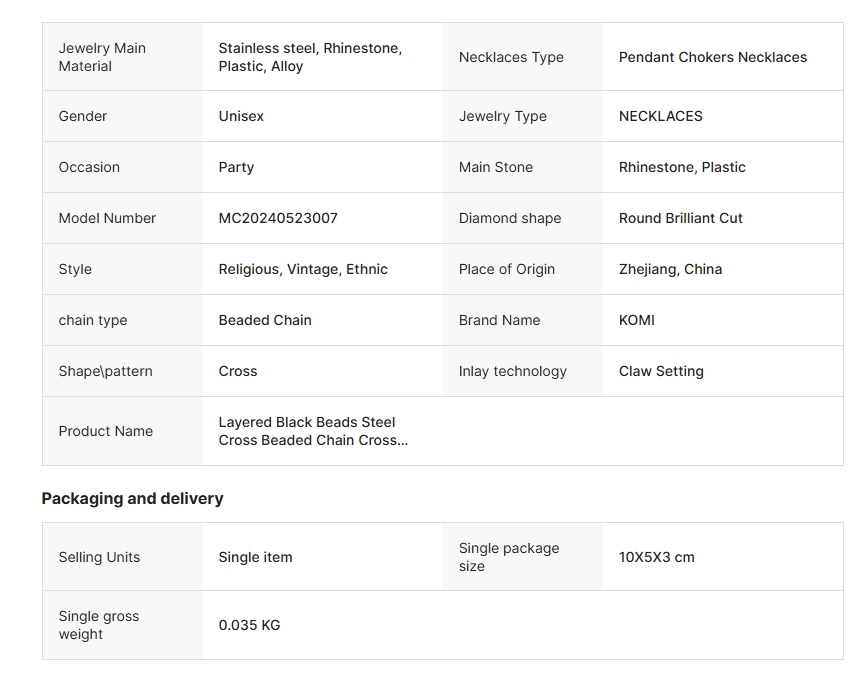Click model number MC20240523007

278,218
